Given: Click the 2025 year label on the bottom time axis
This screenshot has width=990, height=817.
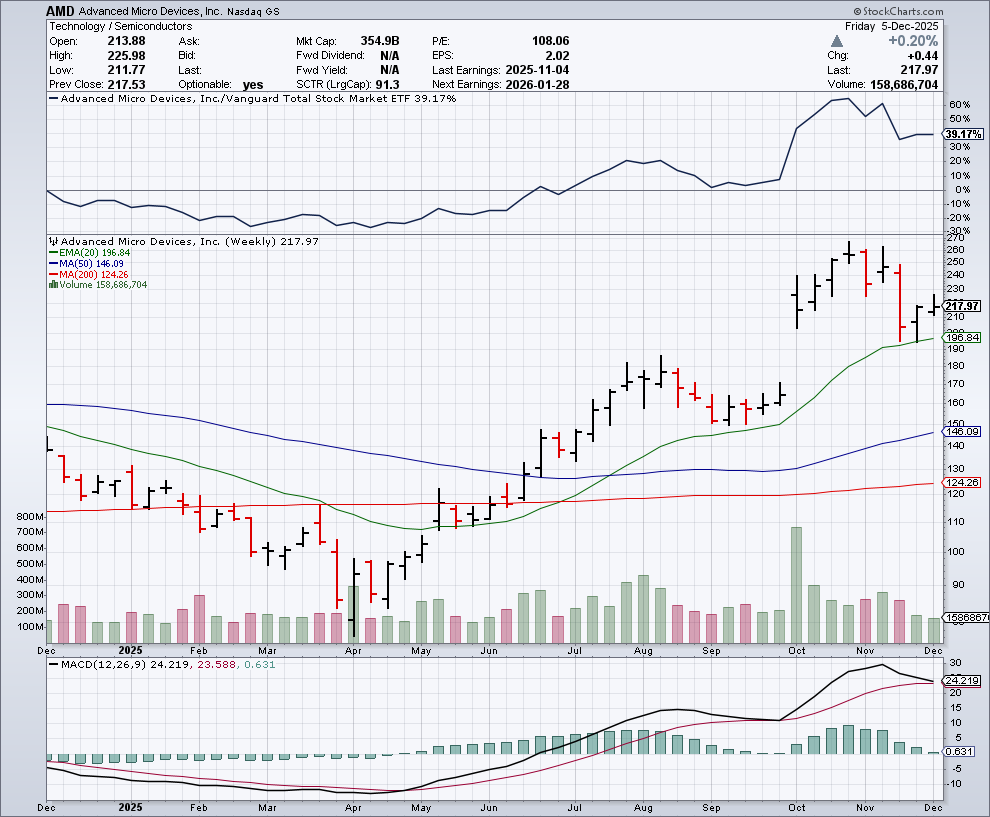Looking at the screenshot, I should tap(132, 805).
